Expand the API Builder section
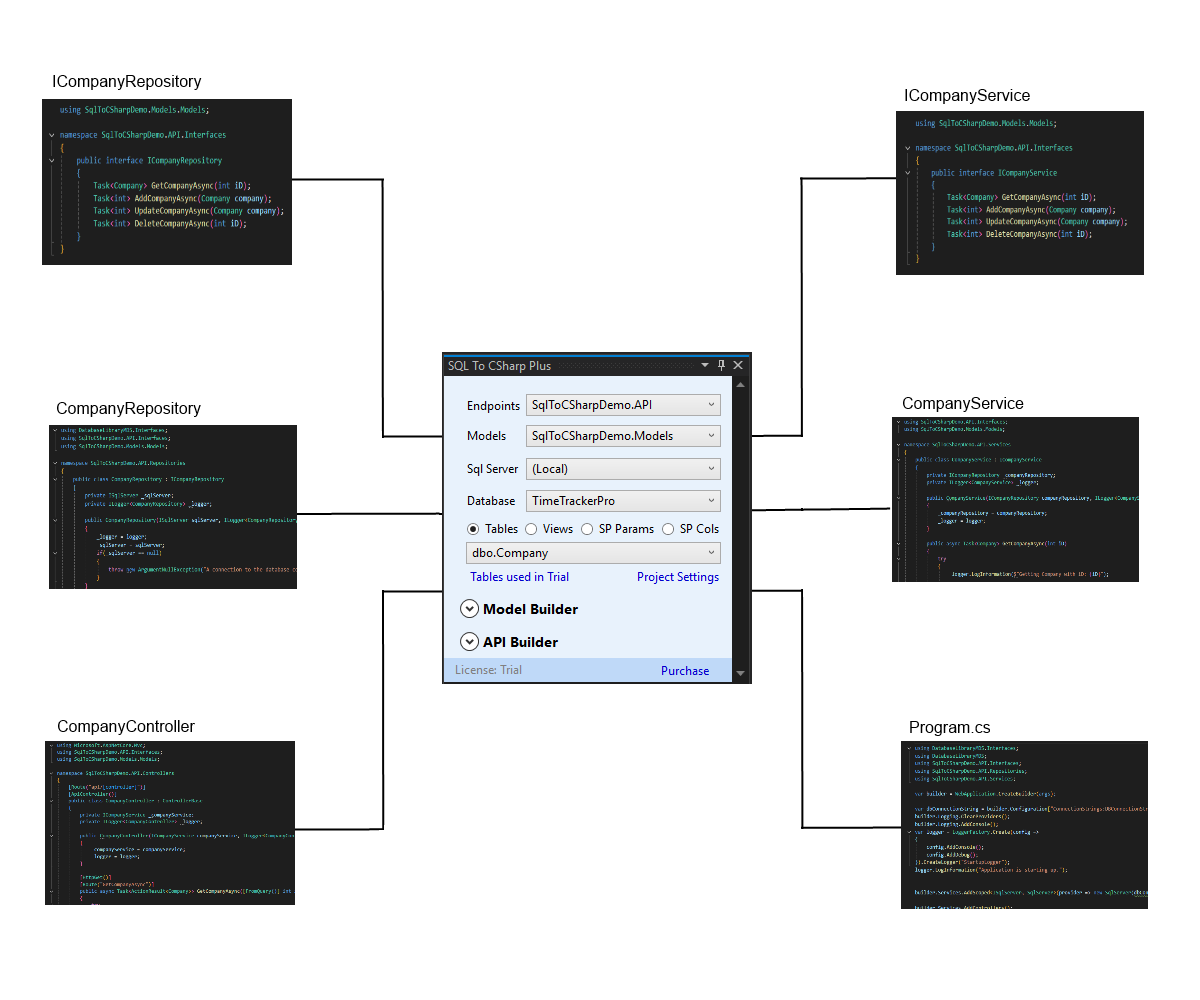 [469, 642]
